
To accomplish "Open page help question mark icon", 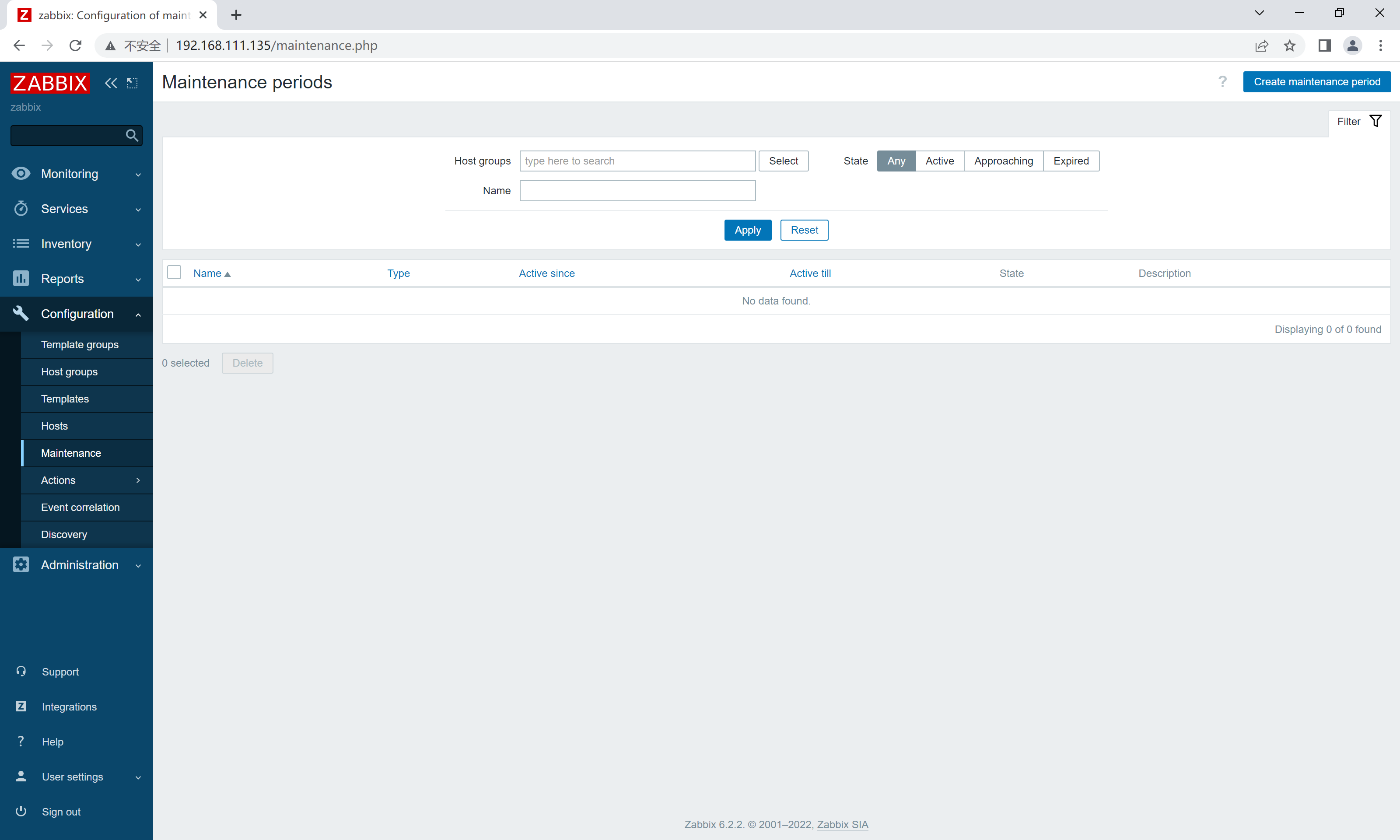I will 1222,81.
